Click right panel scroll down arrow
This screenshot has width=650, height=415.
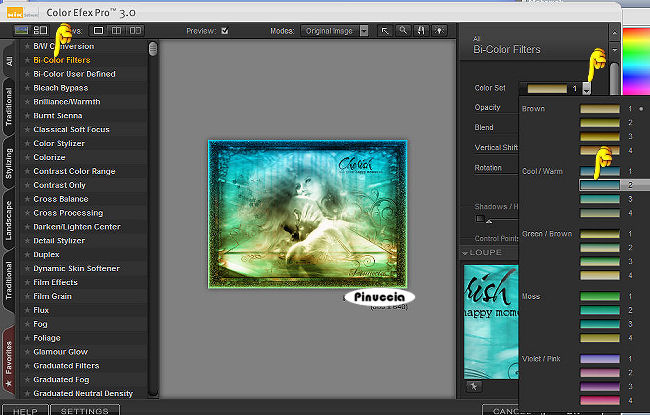614,50
